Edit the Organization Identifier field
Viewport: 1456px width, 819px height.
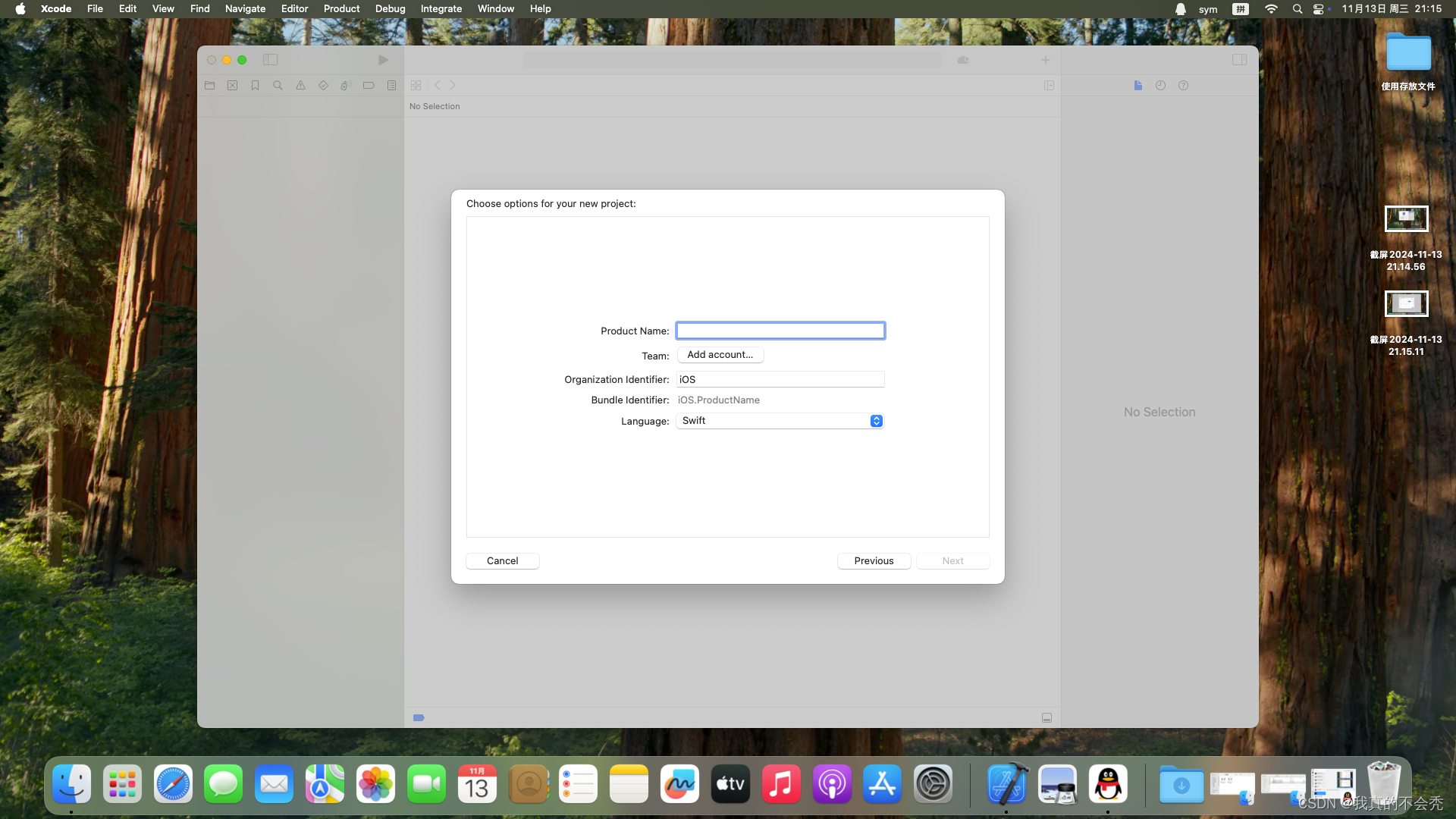[780, 379]
